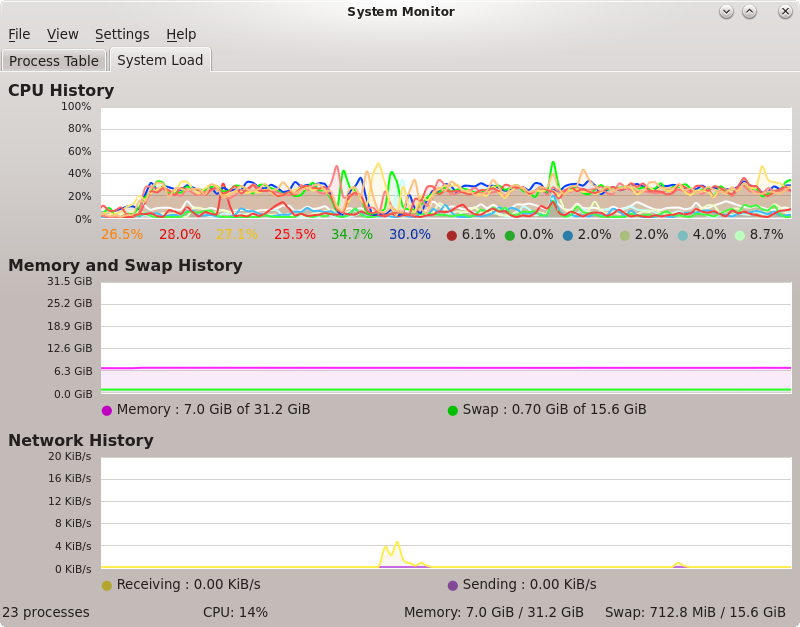The height and width of the screenshot is (627, 800).
Task: Select the System Load tab
Action: pyautogui.click(x=160, y=60)
